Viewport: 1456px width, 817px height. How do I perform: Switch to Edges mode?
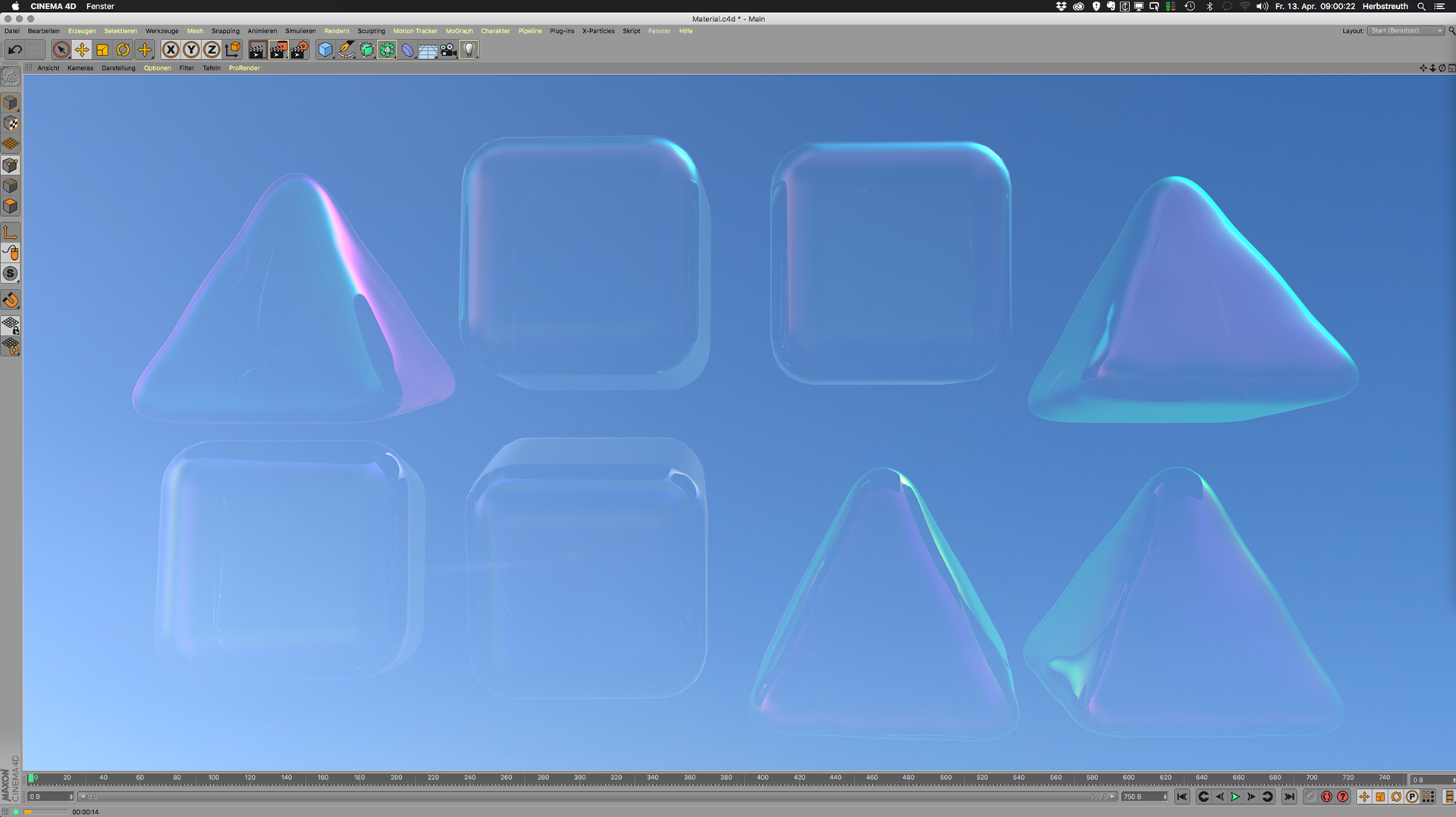[x=11, y=186]
